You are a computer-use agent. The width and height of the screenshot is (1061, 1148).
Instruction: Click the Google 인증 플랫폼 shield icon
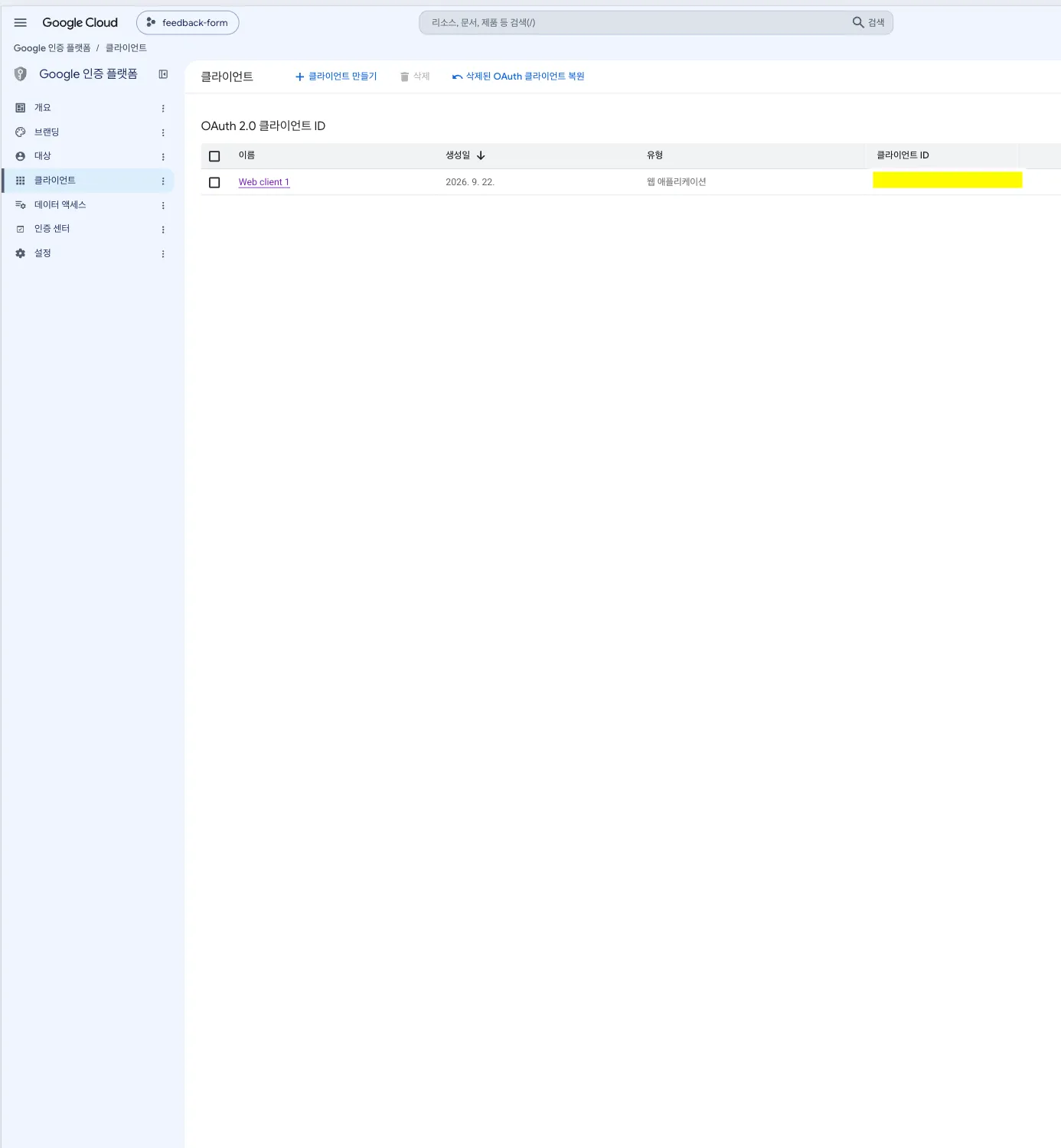(21, 74)
